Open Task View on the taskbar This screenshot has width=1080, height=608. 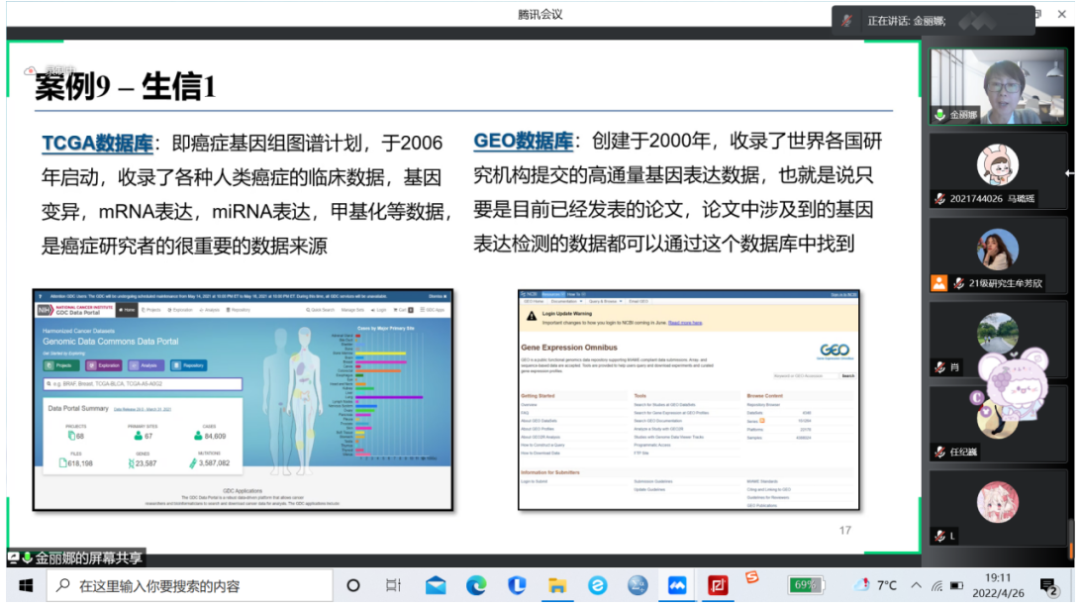click(393, 585)
